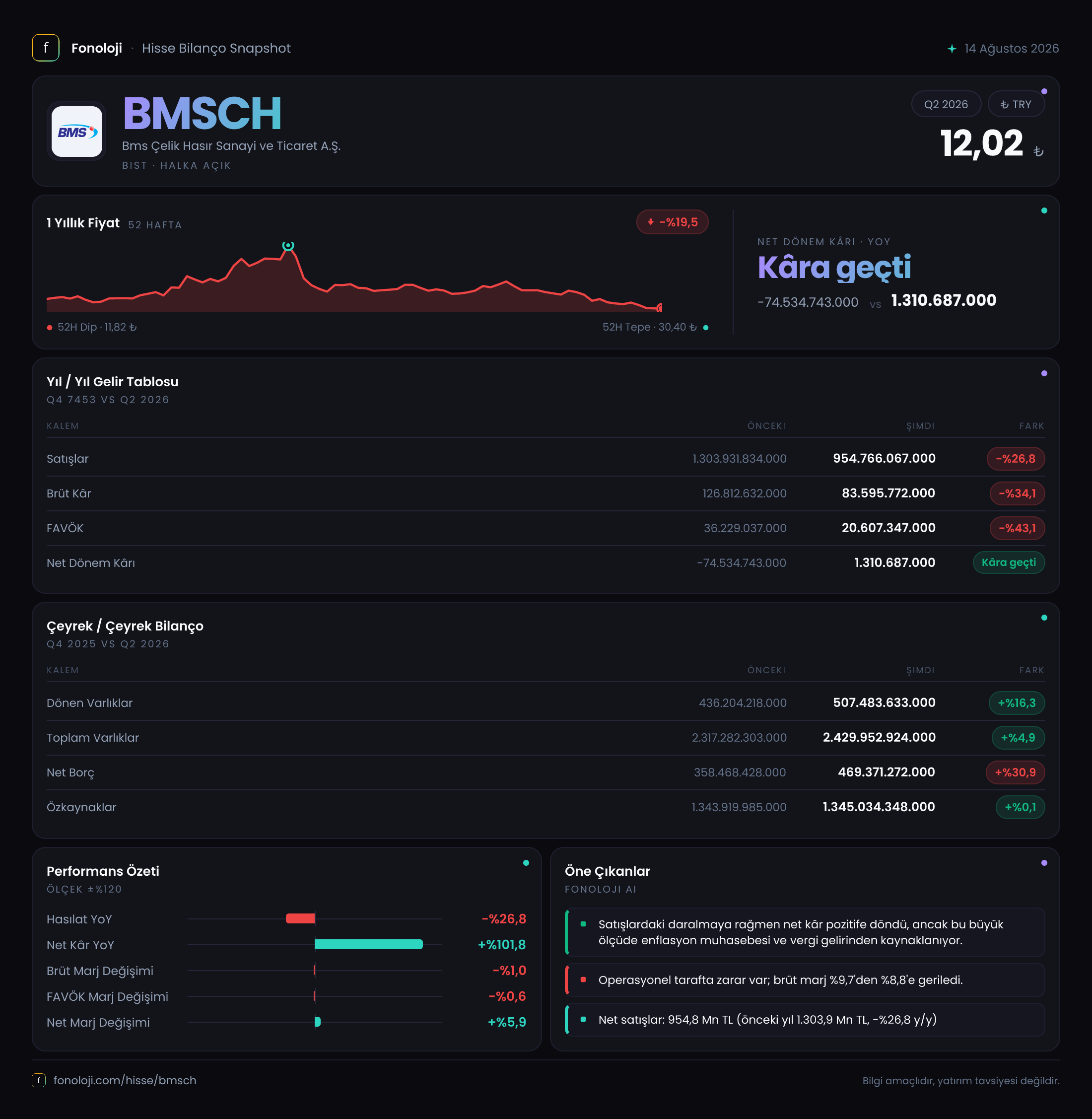Click the Satışlar -%26,8 change badge

pos(1015,459)
